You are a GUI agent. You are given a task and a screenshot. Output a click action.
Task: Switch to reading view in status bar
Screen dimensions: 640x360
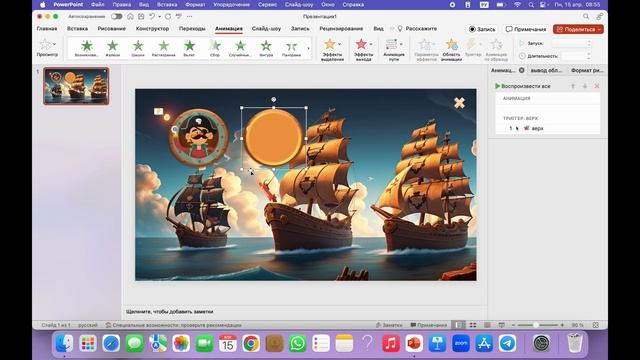487,325
